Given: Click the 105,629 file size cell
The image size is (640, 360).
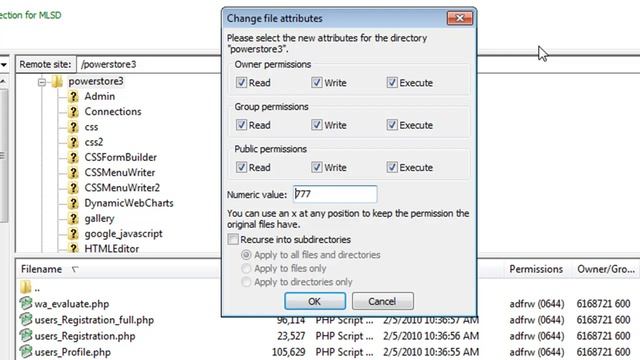Looking at the screenshot, I should (x=289, y=352).
